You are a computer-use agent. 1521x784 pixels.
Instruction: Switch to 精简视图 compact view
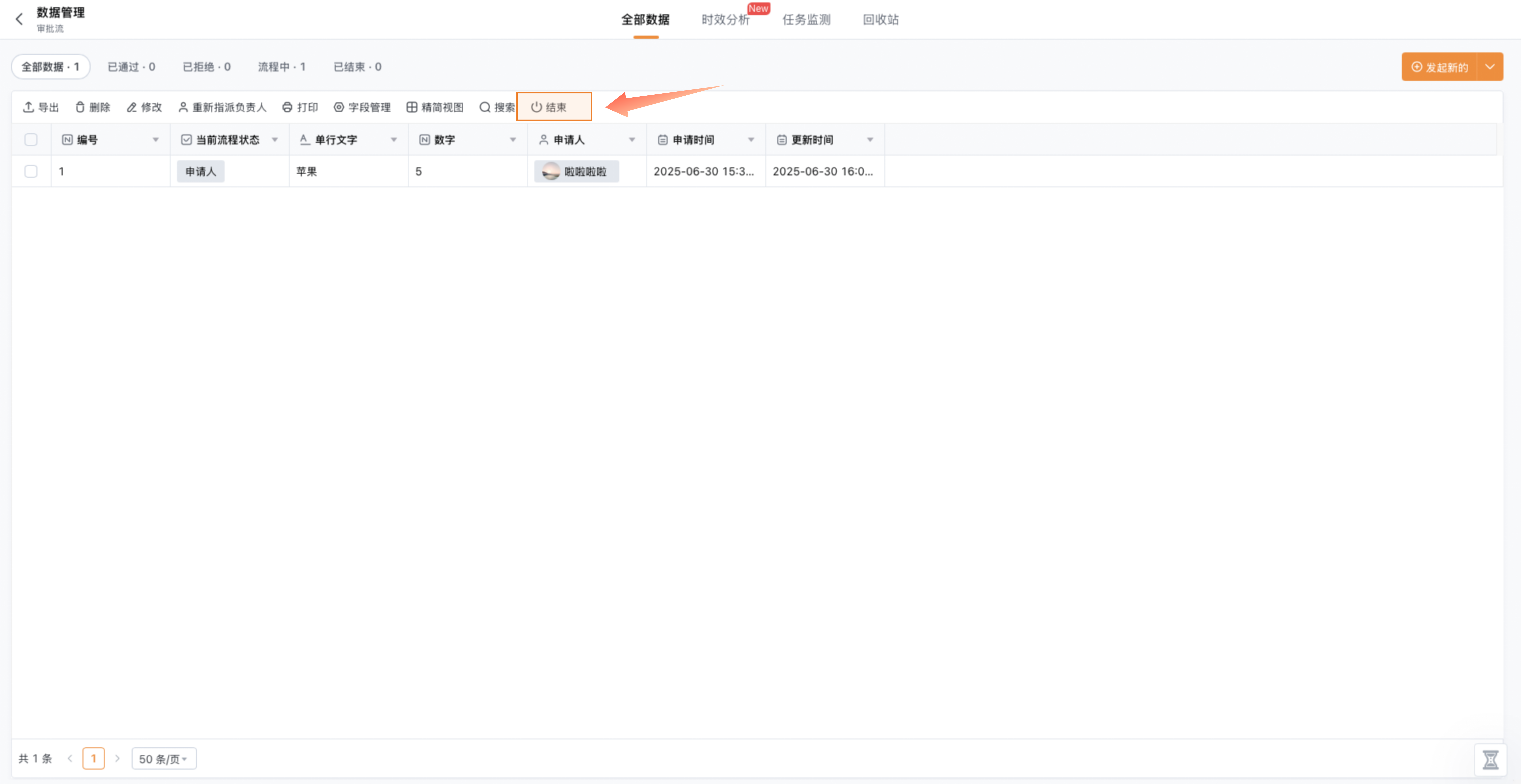tap(435, 107)
